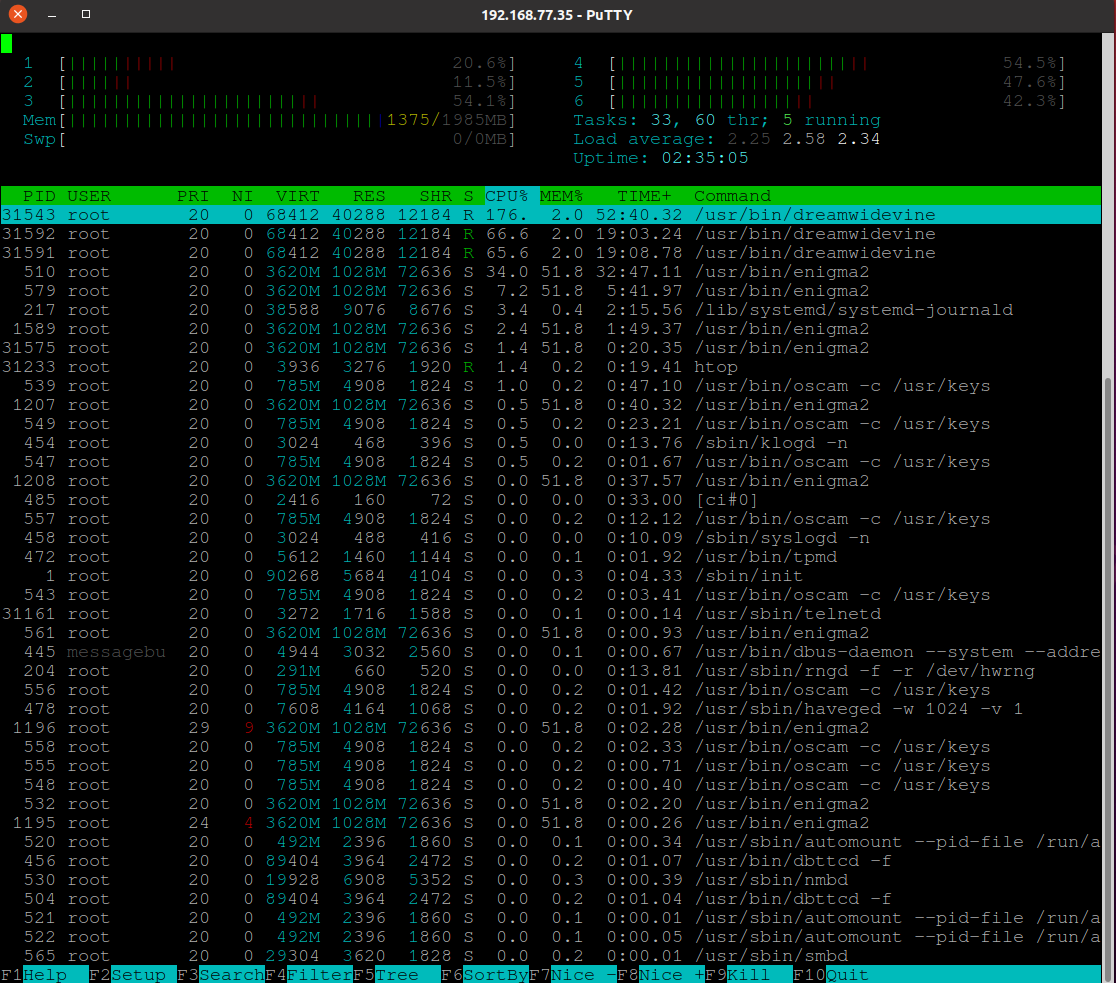
Task: Sort by MEM% column header
Action: [562, 196]
